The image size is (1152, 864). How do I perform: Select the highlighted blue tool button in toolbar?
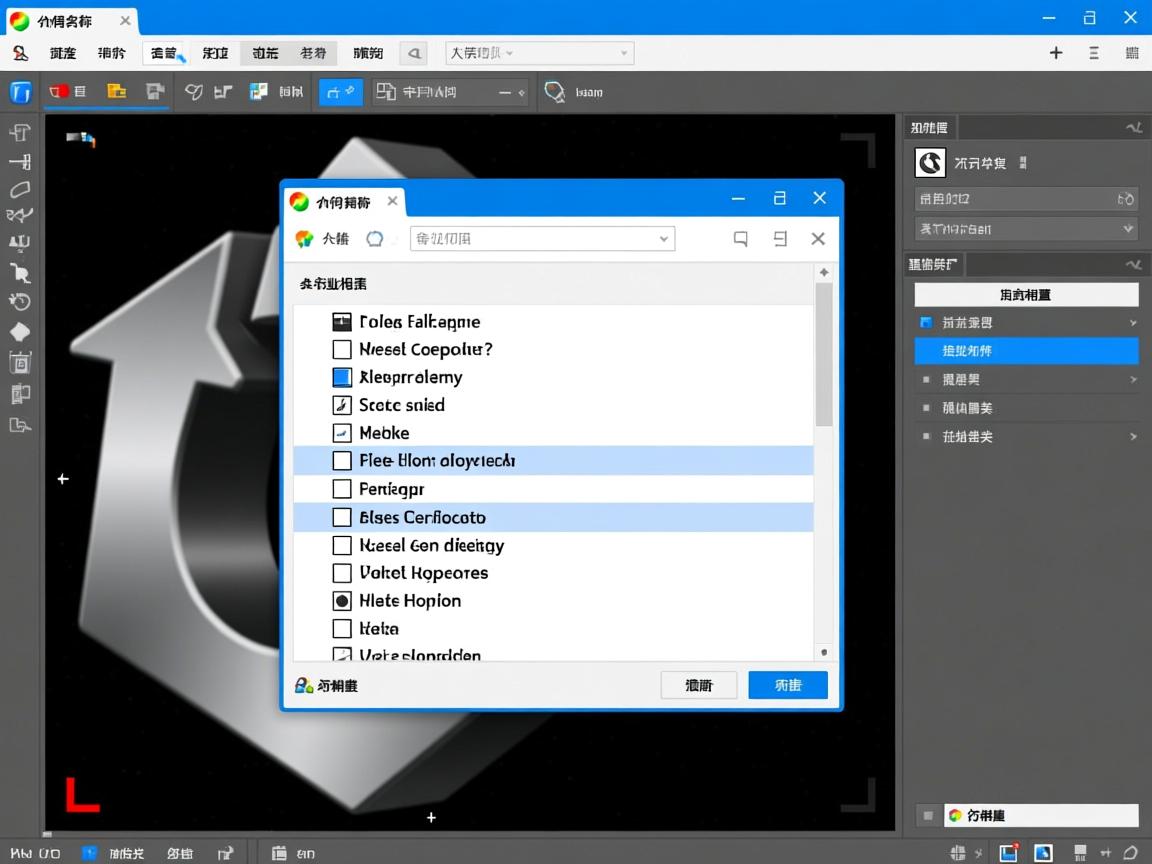pyautogui.click(x=340, y=92)
